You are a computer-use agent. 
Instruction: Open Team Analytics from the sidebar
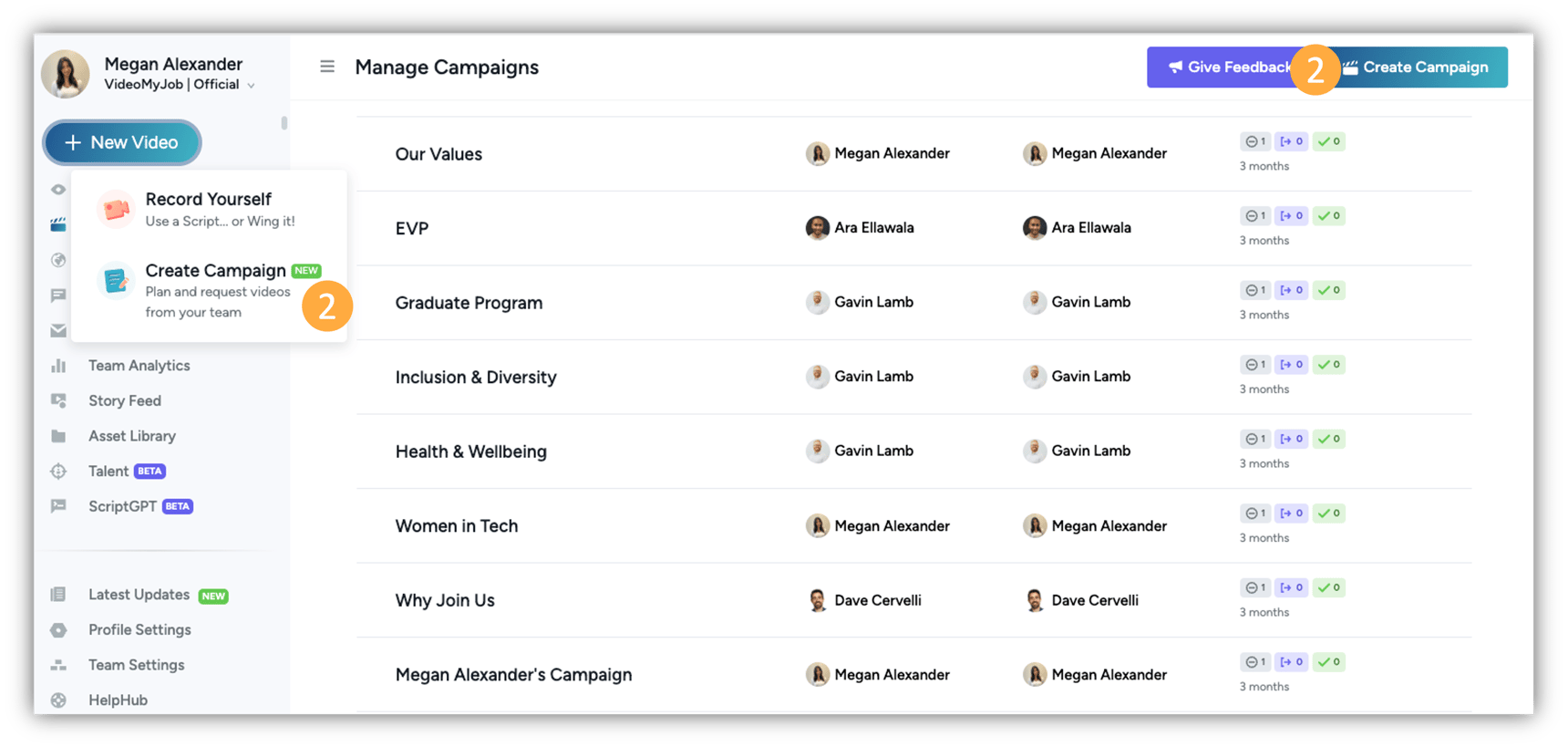coord(139,365)
